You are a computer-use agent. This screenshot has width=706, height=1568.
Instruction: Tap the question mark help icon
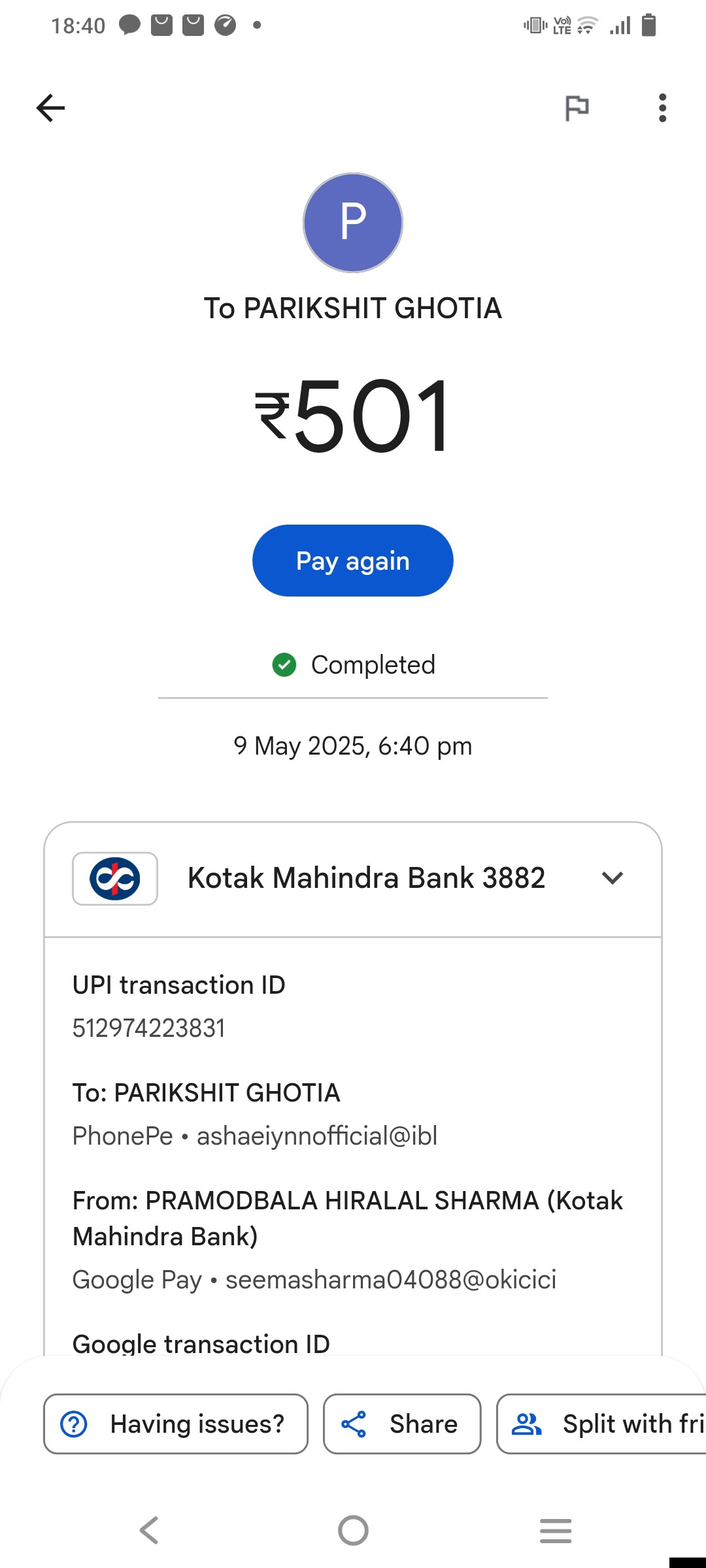pyautogui.click(x=74, y=1424)
